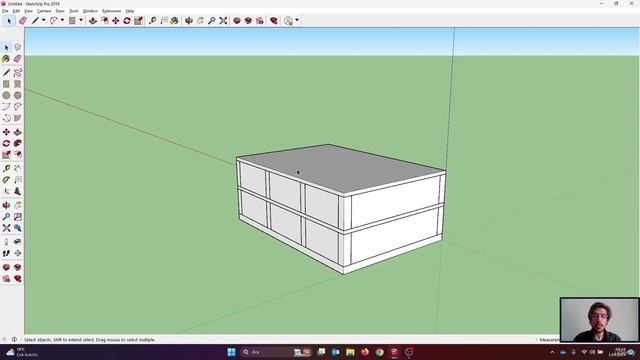The image size is (640, 360).
Task: Open Extension Manager from the top toolbar
Action: pyautogui.click(x=274, y=20)
